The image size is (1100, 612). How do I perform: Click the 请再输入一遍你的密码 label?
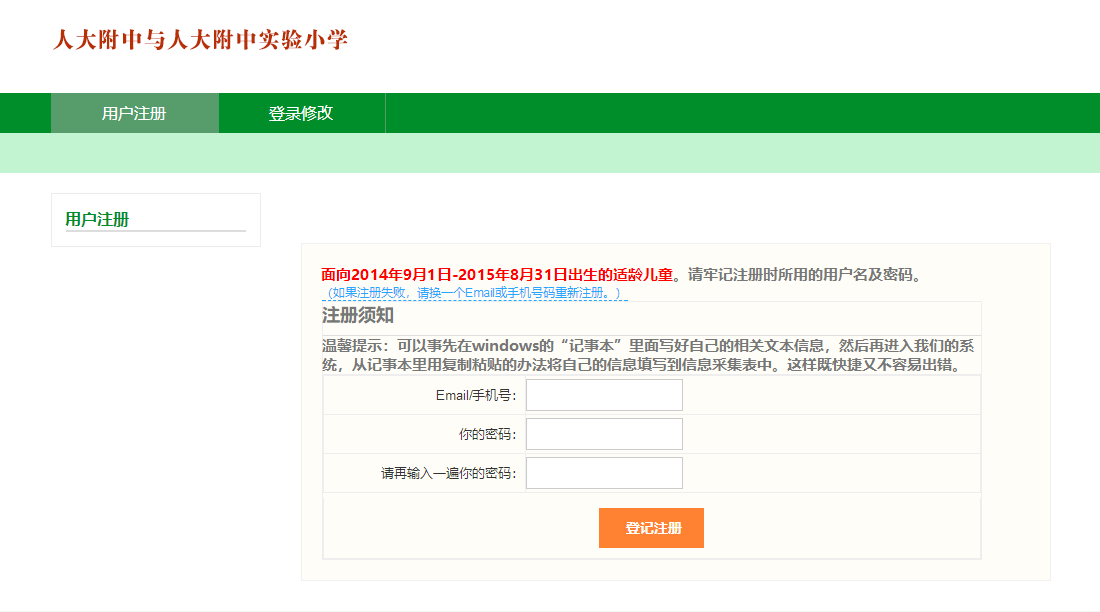click(x=448, y=473)
